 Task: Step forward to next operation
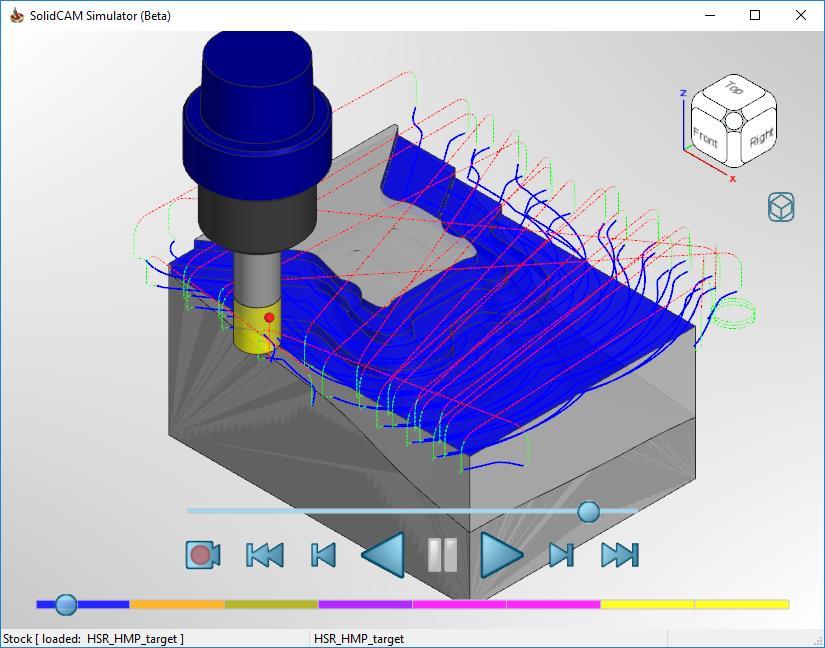click(561, 555)
